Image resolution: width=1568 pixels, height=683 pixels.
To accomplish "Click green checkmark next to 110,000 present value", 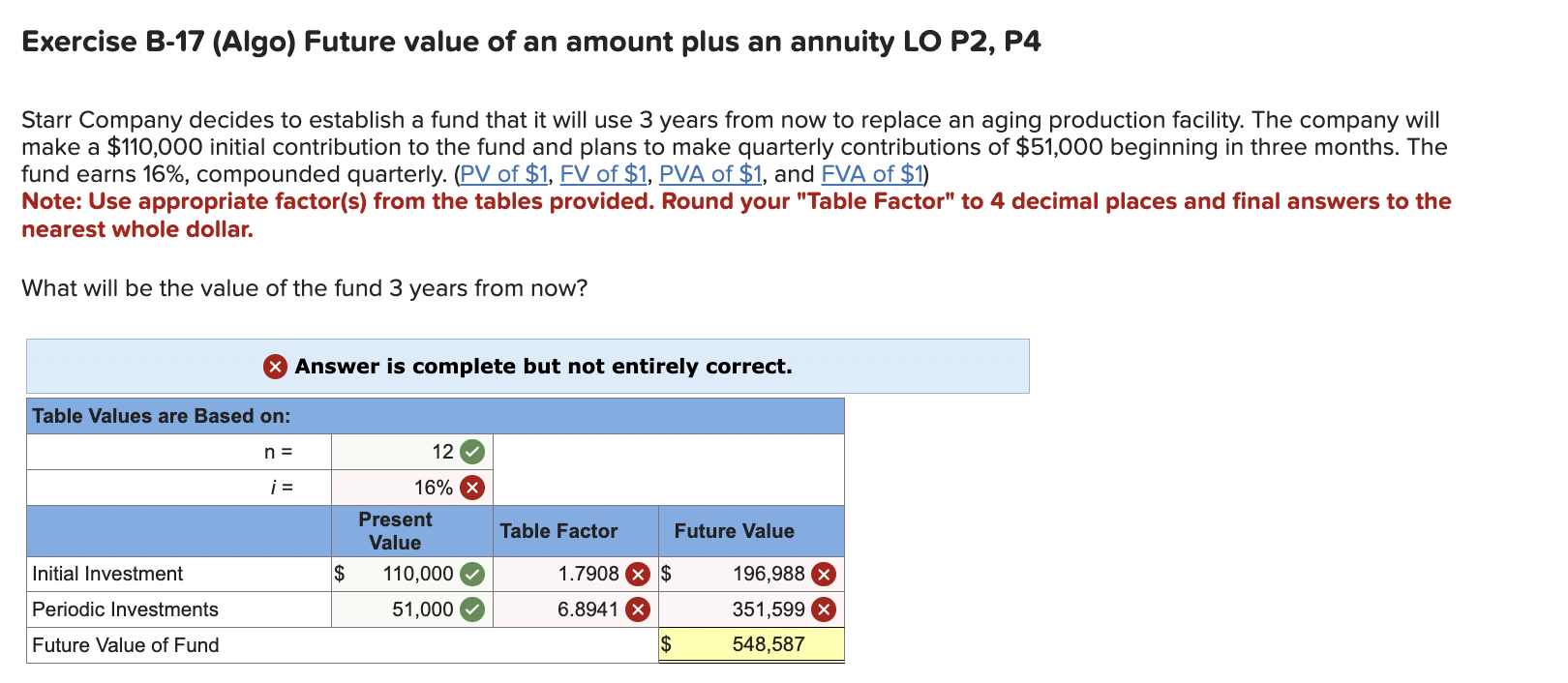I will coord(472,574).
